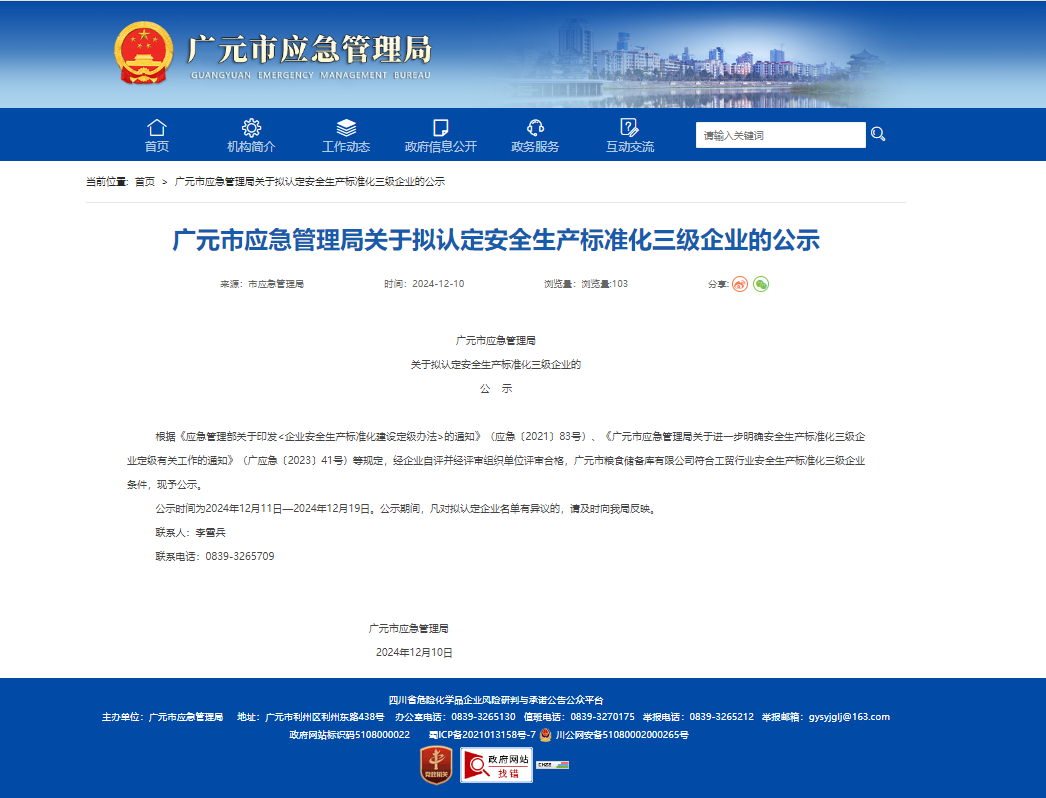
Task: Click the source text 来源：市应急管理局
Action: 262,284
